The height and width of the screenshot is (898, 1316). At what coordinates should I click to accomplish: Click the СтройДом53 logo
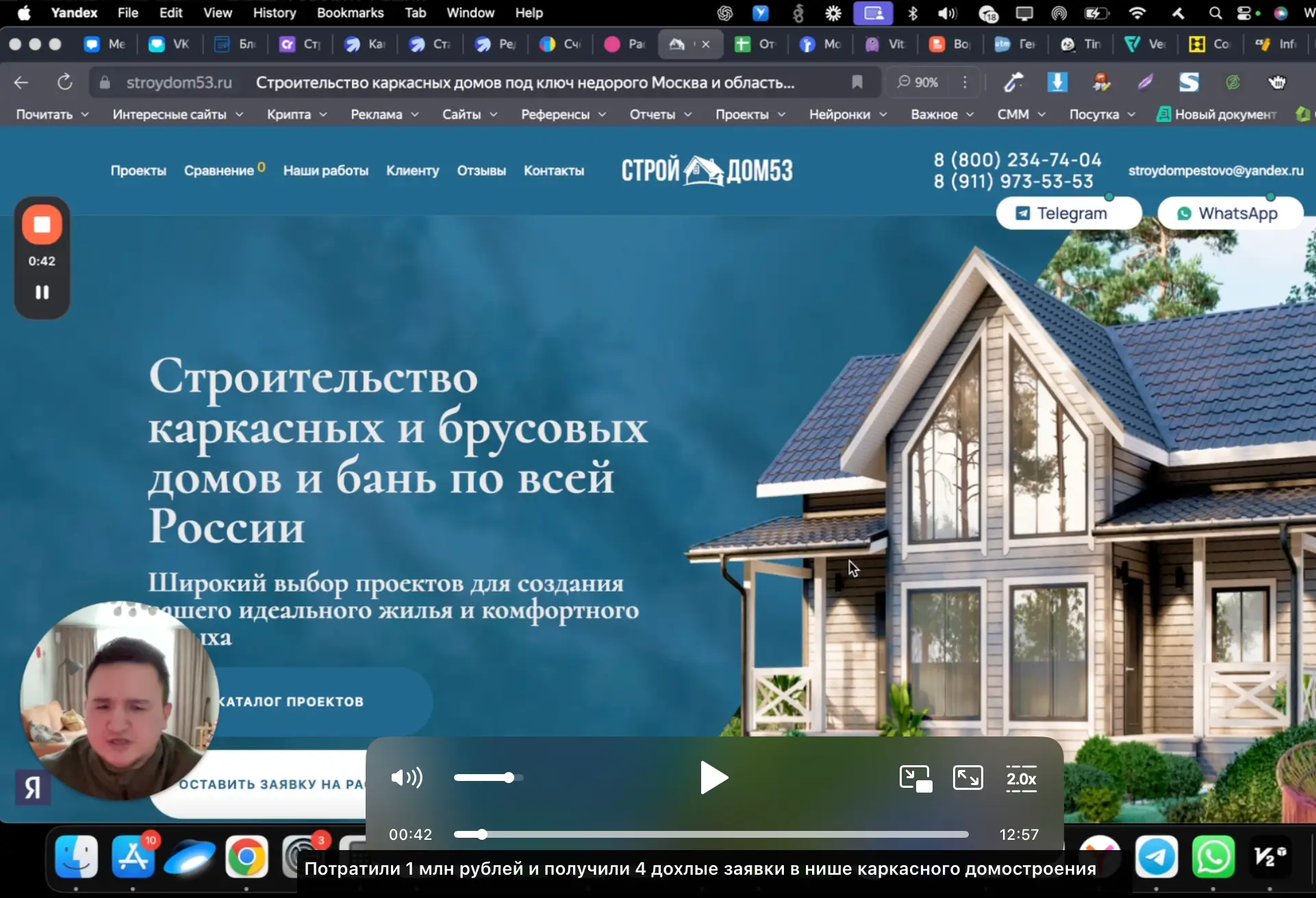tap(707, 170)
